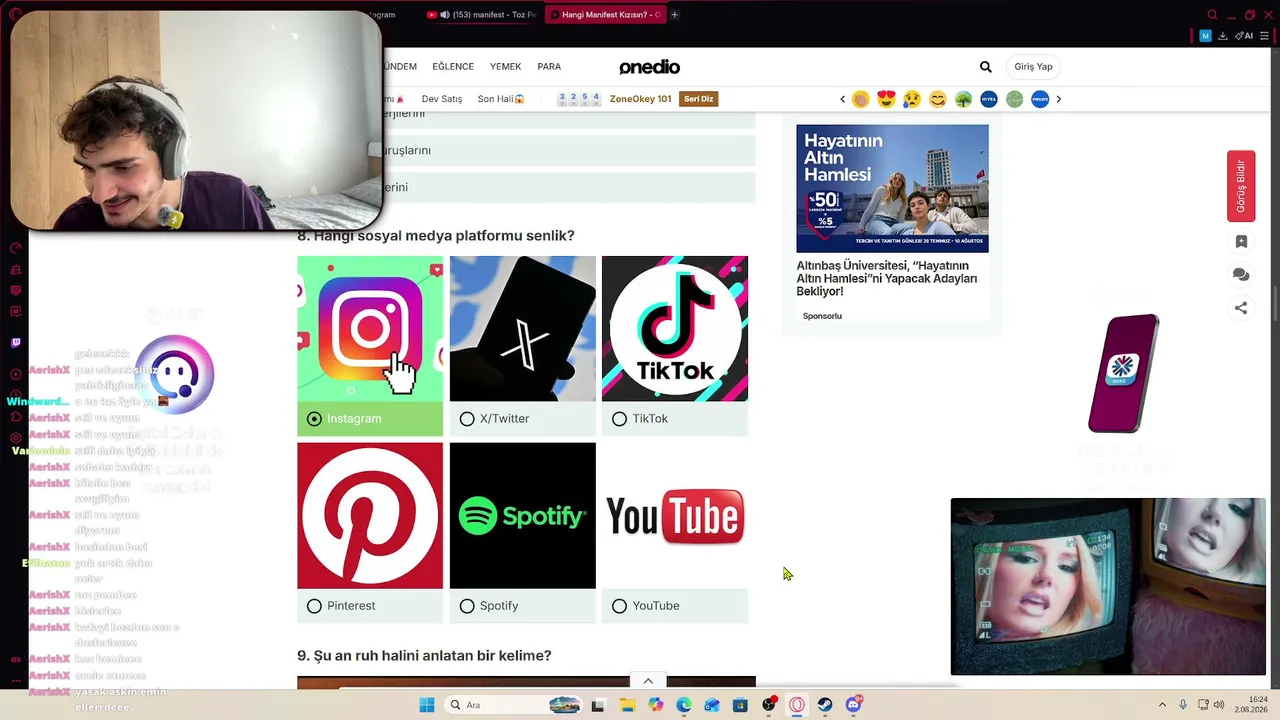Select the heart-eyes emoji category
The image size is (1280, 720).
pyautogui.click(x=886, y=99)
